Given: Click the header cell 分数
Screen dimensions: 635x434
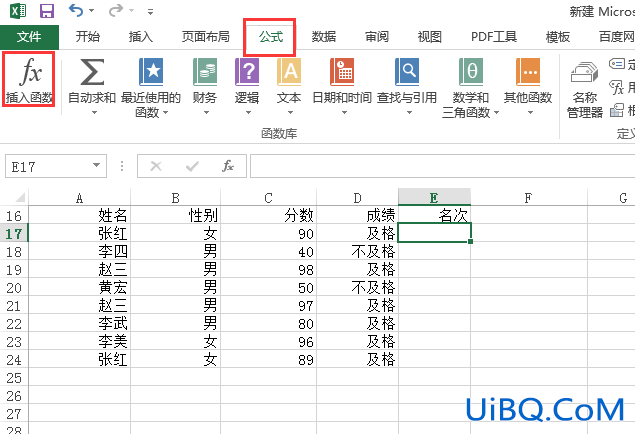Looking at the screenshot, I should tap(268, 215).
